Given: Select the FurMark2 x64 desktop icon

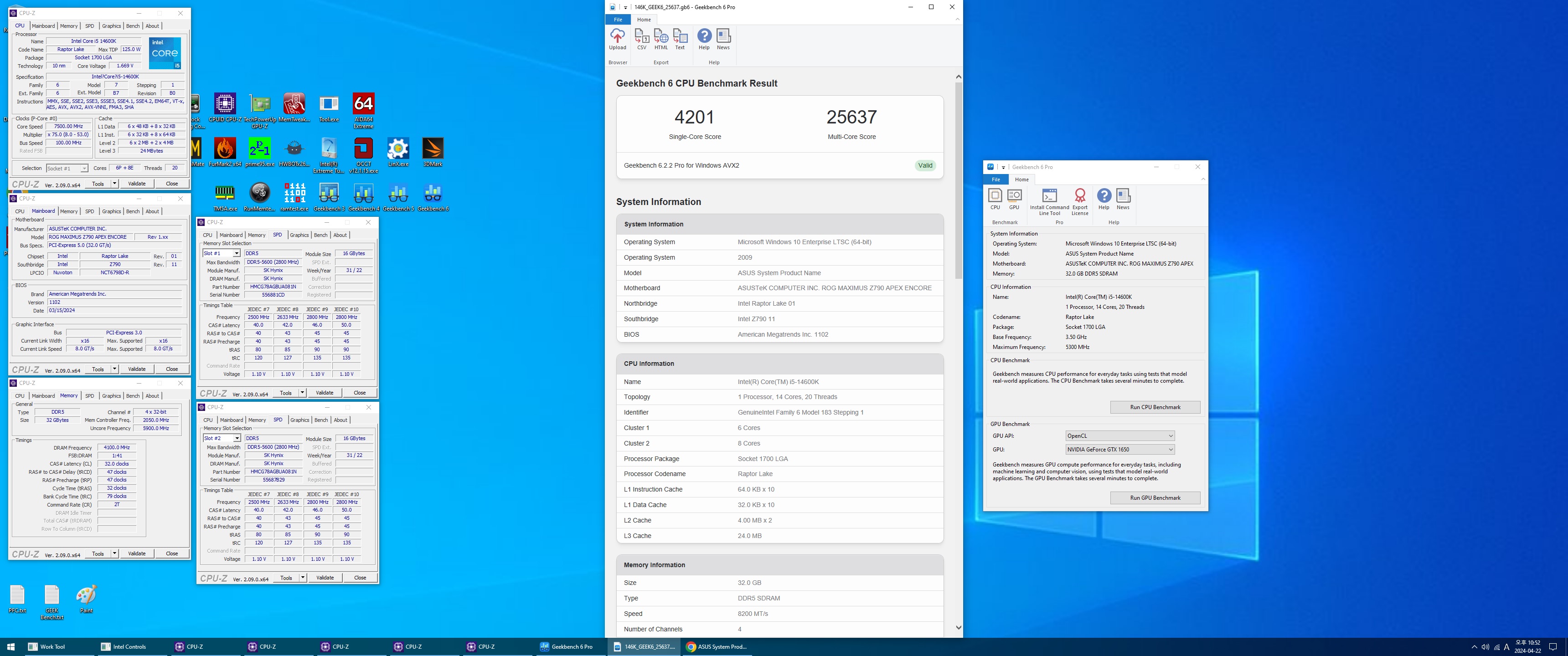Looking at the screenshot, I should coord(225,152).
